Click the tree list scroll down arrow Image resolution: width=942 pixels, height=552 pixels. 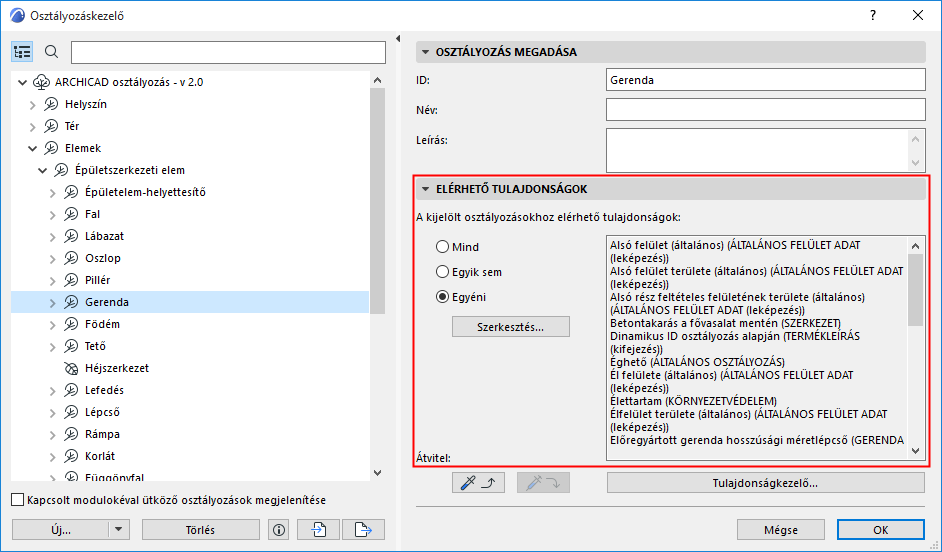tap(377, 473)
